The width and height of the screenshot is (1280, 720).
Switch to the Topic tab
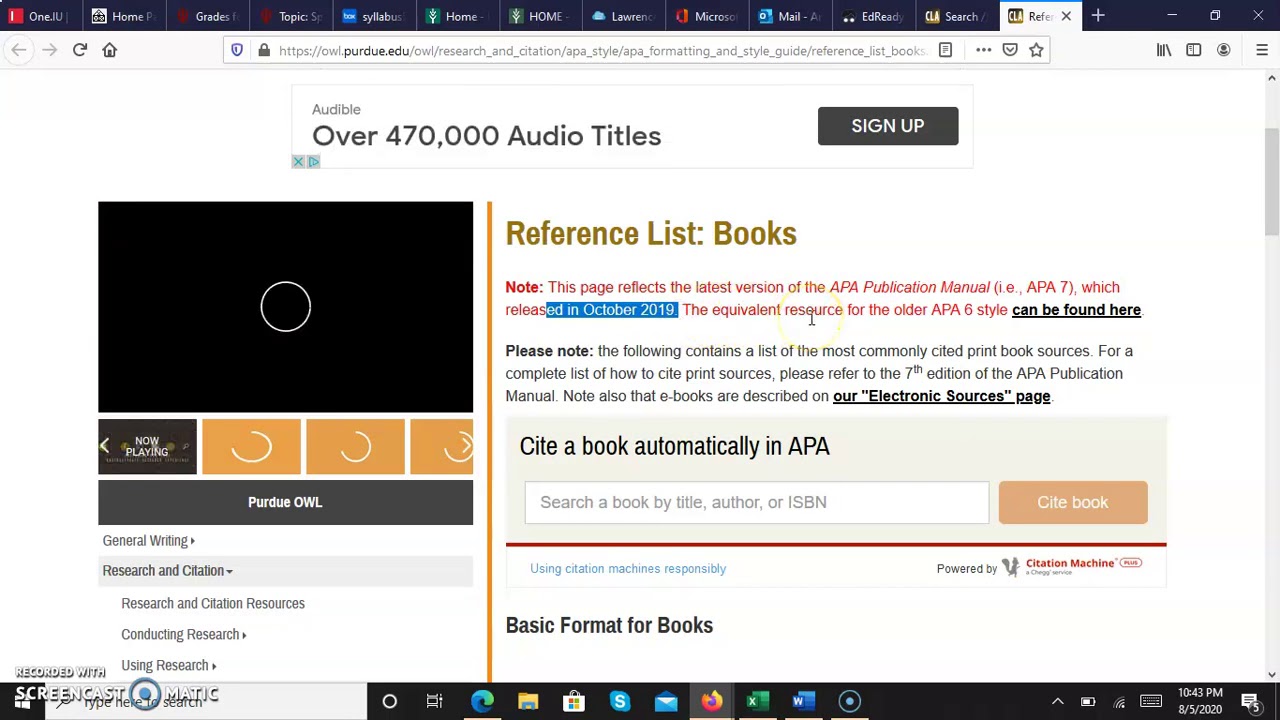coord(289,16)
